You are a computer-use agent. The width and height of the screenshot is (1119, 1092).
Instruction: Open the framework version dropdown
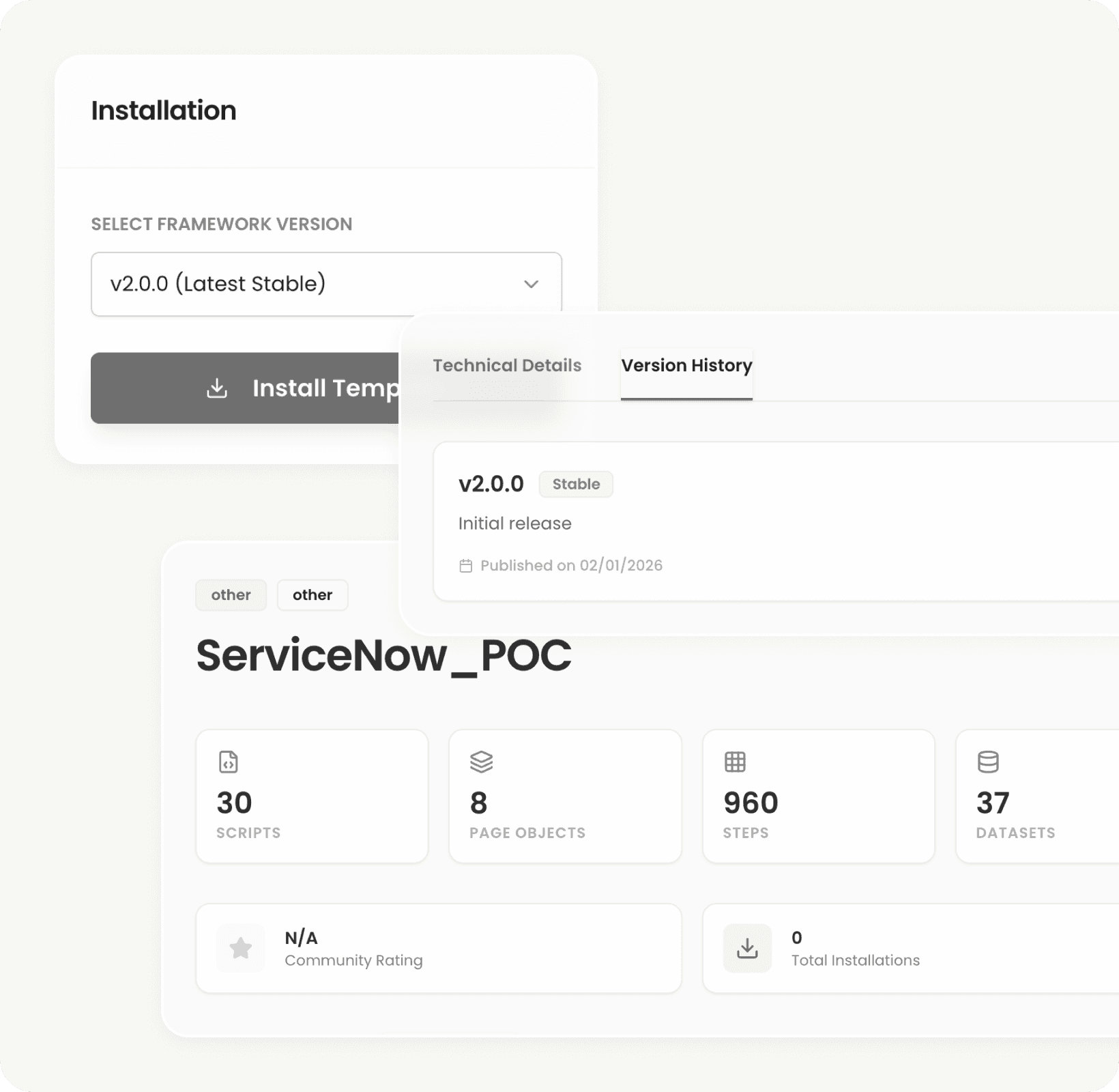point(326,283)
